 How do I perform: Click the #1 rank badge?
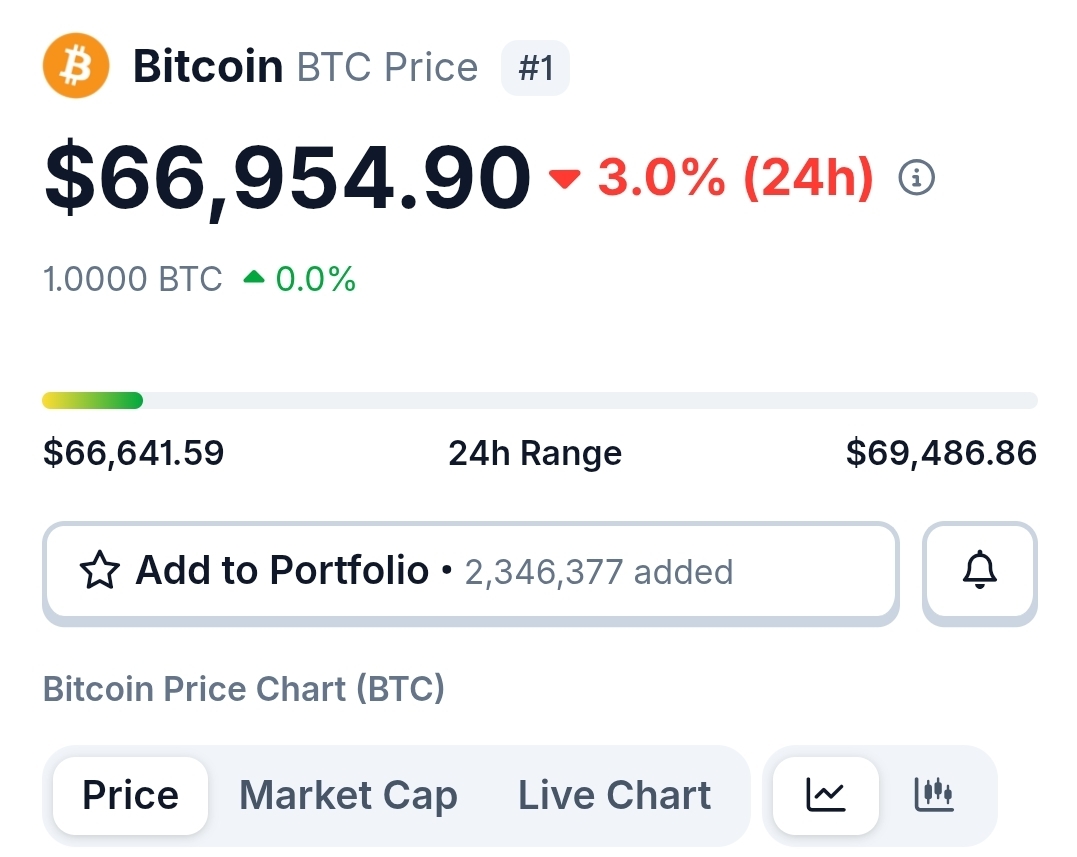535,68
